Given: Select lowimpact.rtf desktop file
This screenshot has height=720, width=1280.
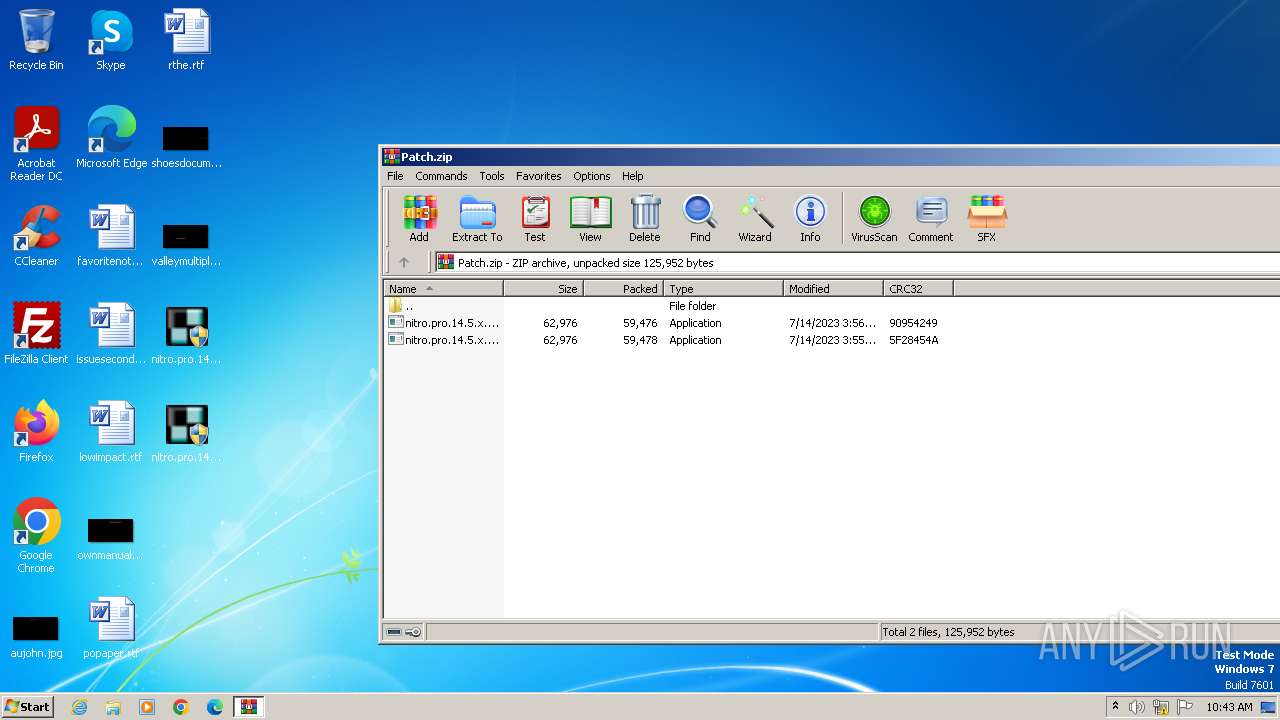Looking at the screenshot, I should pyautogui.click(x=111, y=432).
